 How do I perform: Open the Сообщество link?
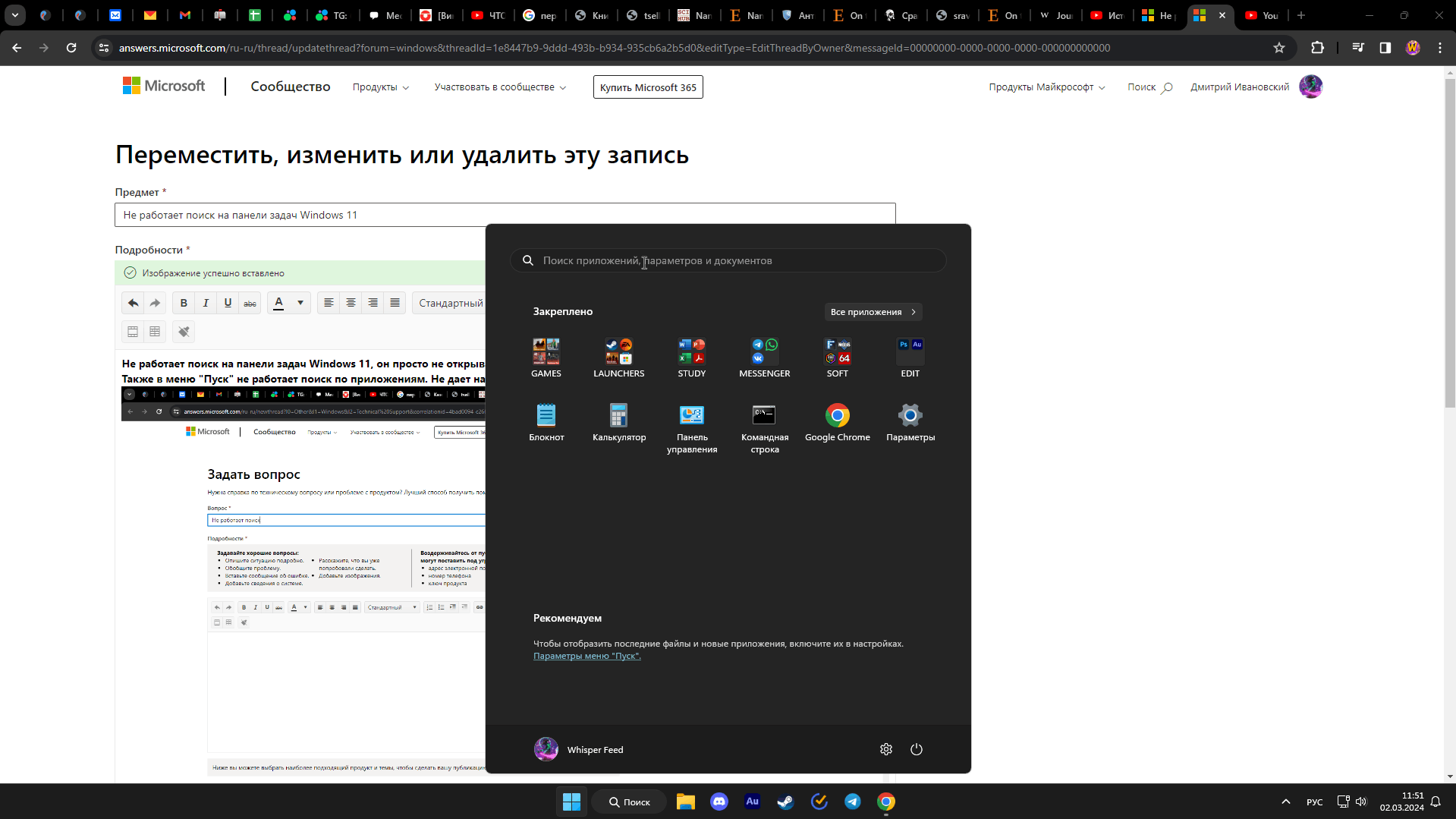pyautogui.click(x=291, y=87)
